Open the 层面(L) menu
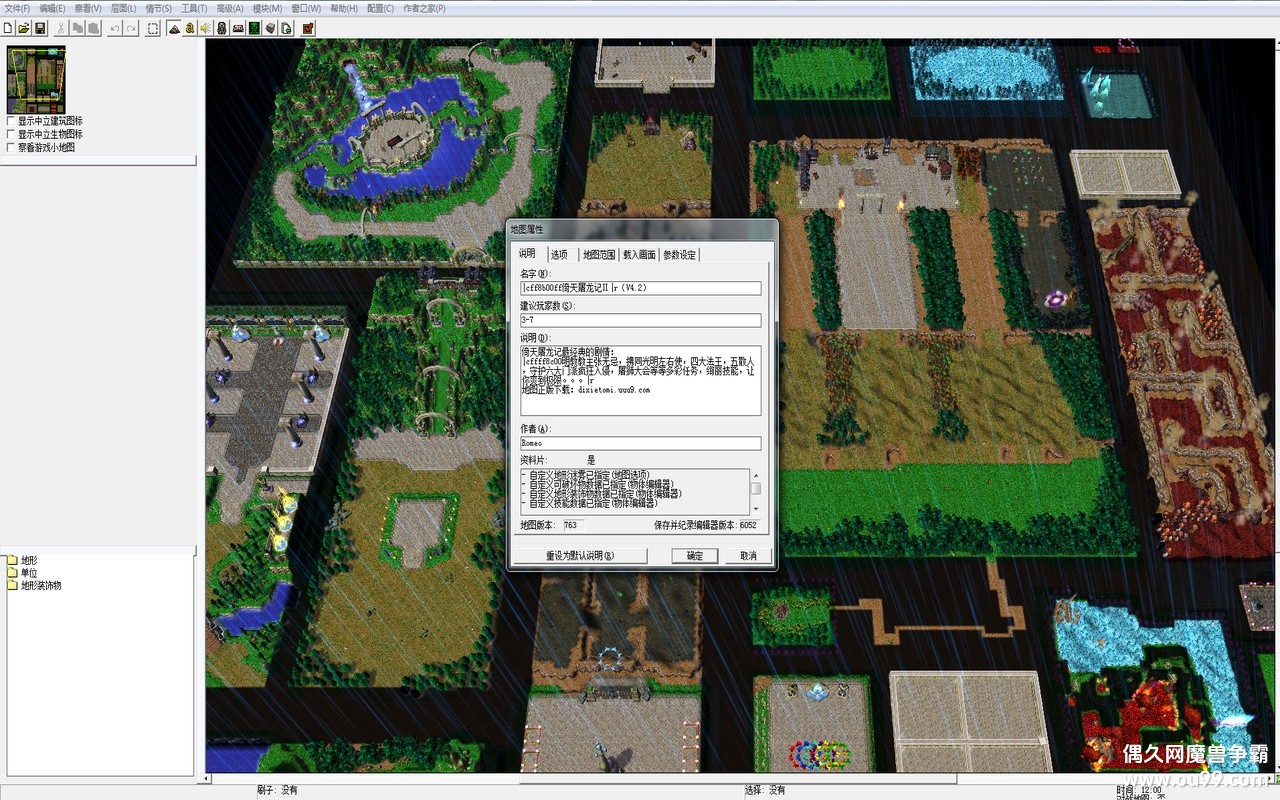The width and height of the screenshot is (1280, 800). coord(123,8)
